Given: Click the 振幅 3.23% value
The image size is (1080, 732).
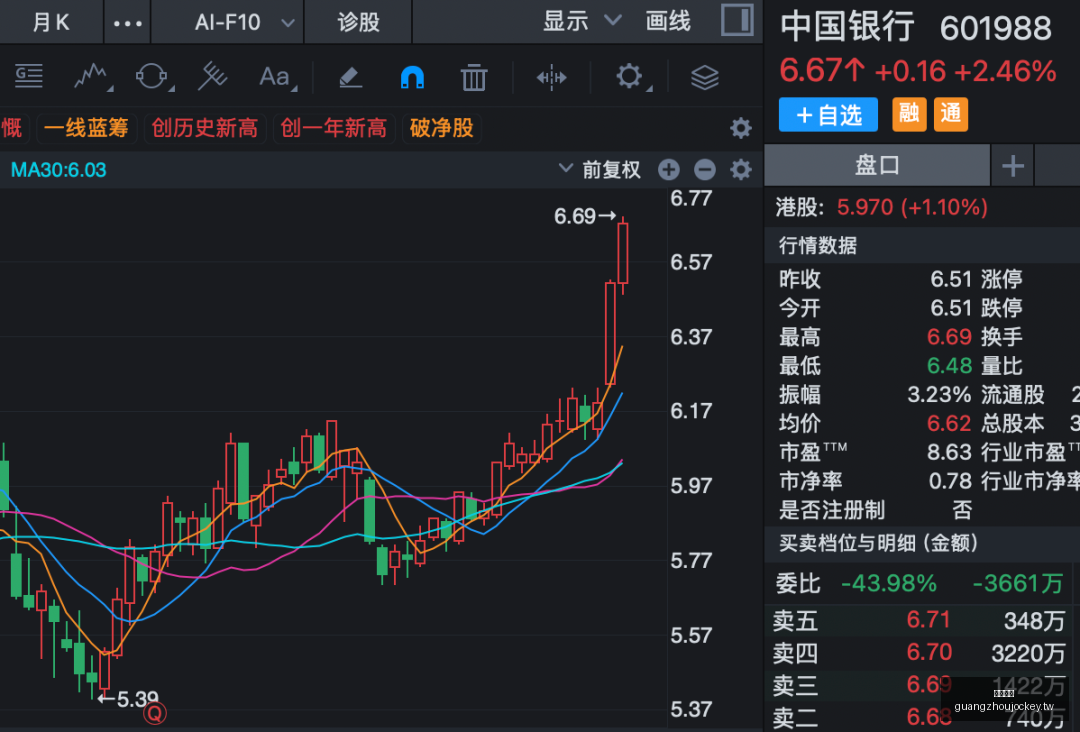Looking at the screenshot, I should click(939, 395).
